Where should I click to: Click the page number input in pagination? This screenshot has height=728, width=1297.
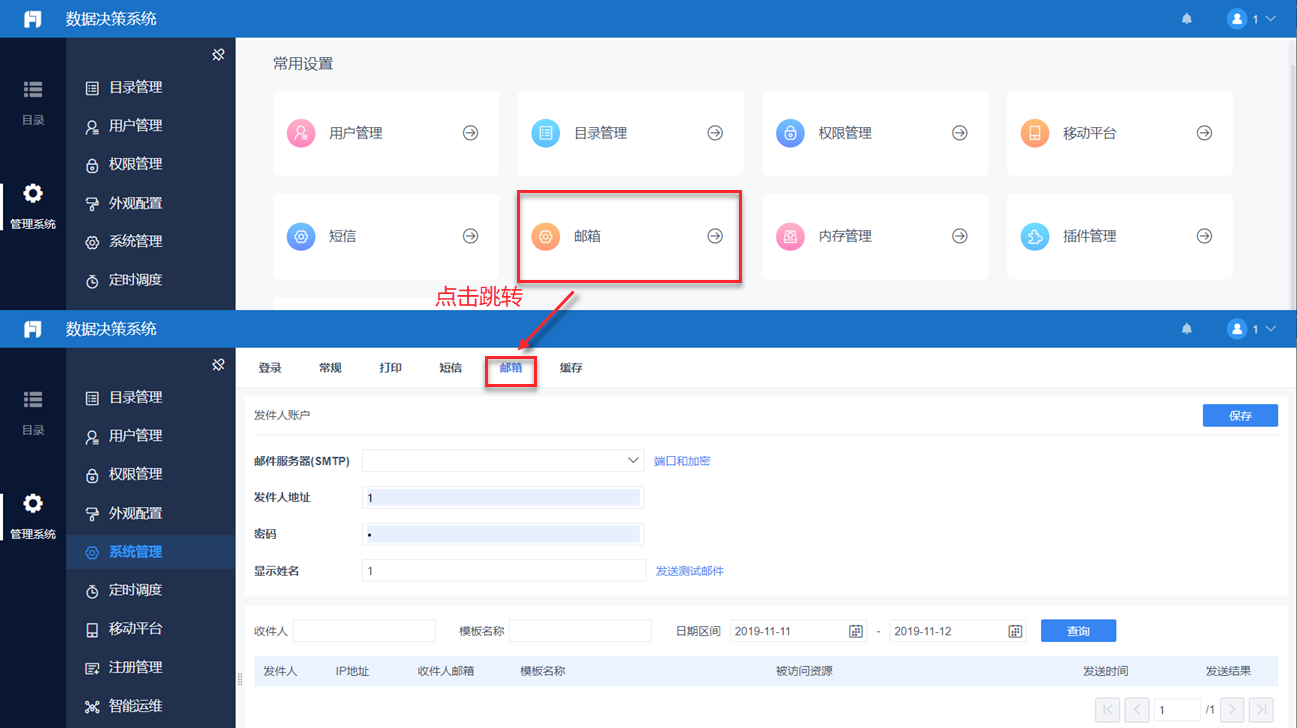(x=1177, y=709)
